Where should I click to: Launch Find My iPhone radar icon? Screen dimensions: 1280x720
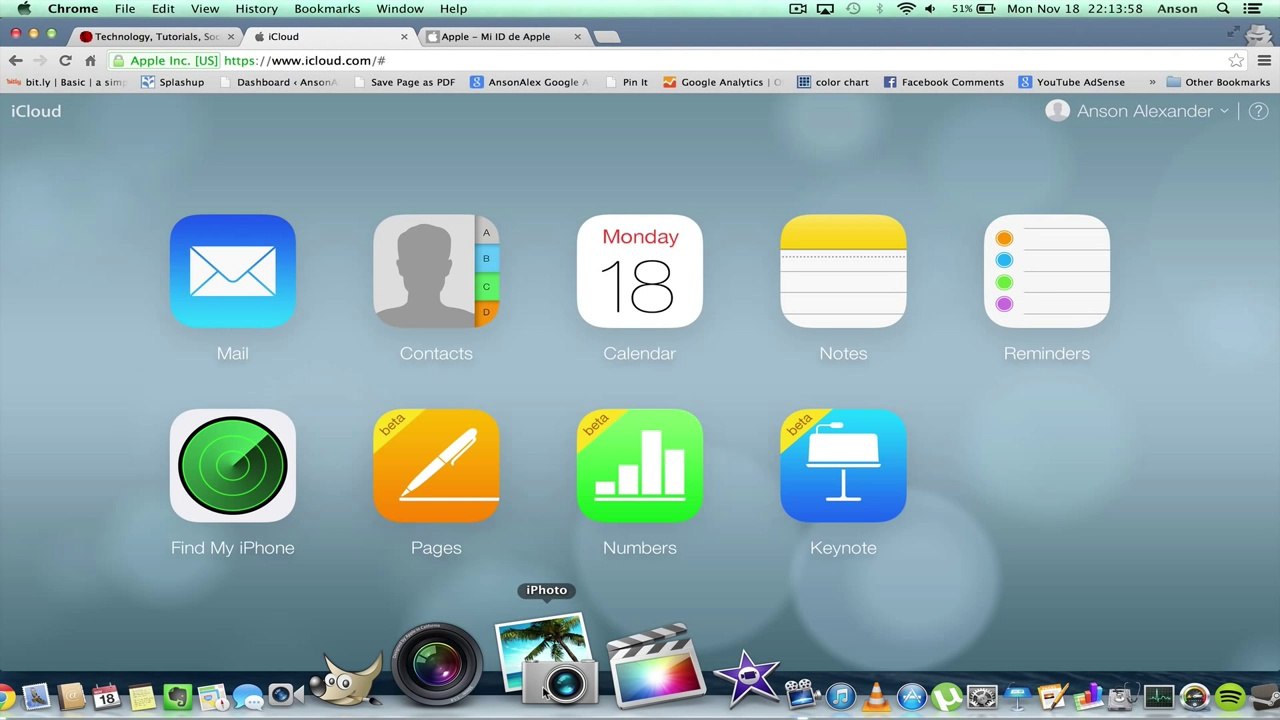pos(233,466)
